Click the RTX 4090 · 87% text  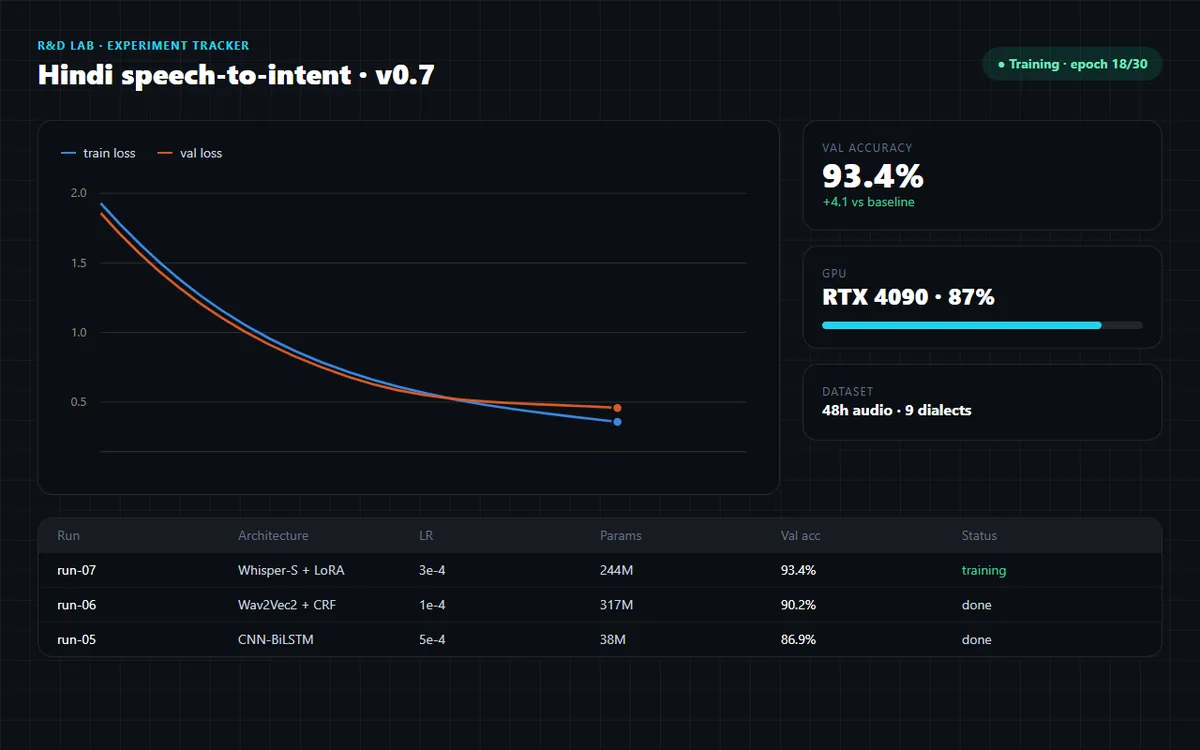pyautogui.click(x=908, y=297)
